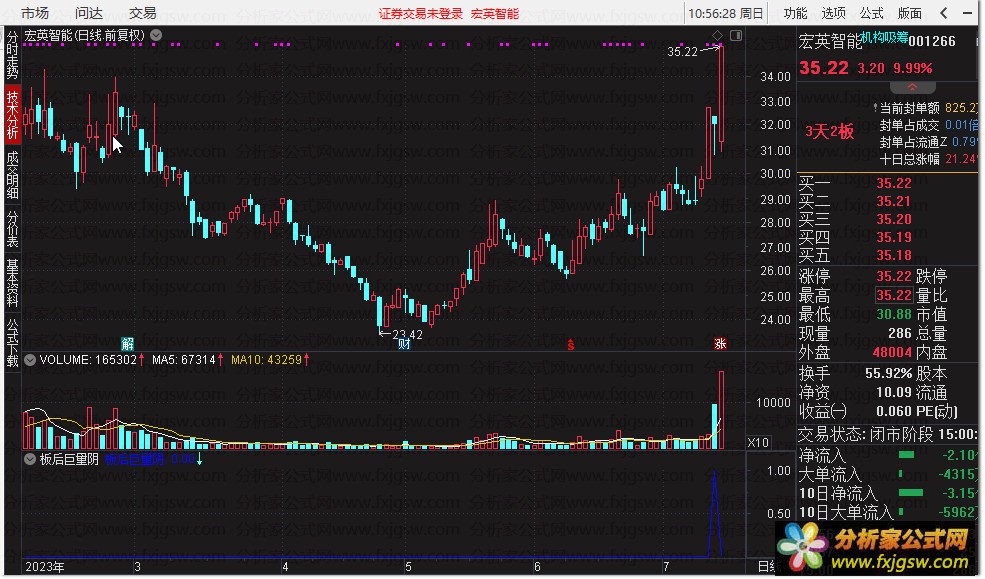This screenshot has height=579, width=985.
Task: Open the 公式 menu
Action: point(871,13)
